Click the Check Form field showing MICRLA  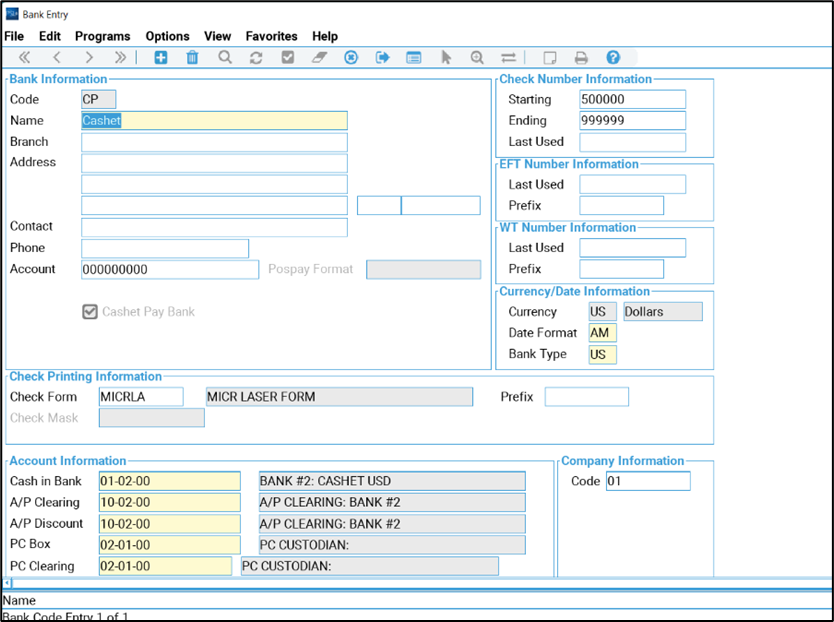click(141, 397)
